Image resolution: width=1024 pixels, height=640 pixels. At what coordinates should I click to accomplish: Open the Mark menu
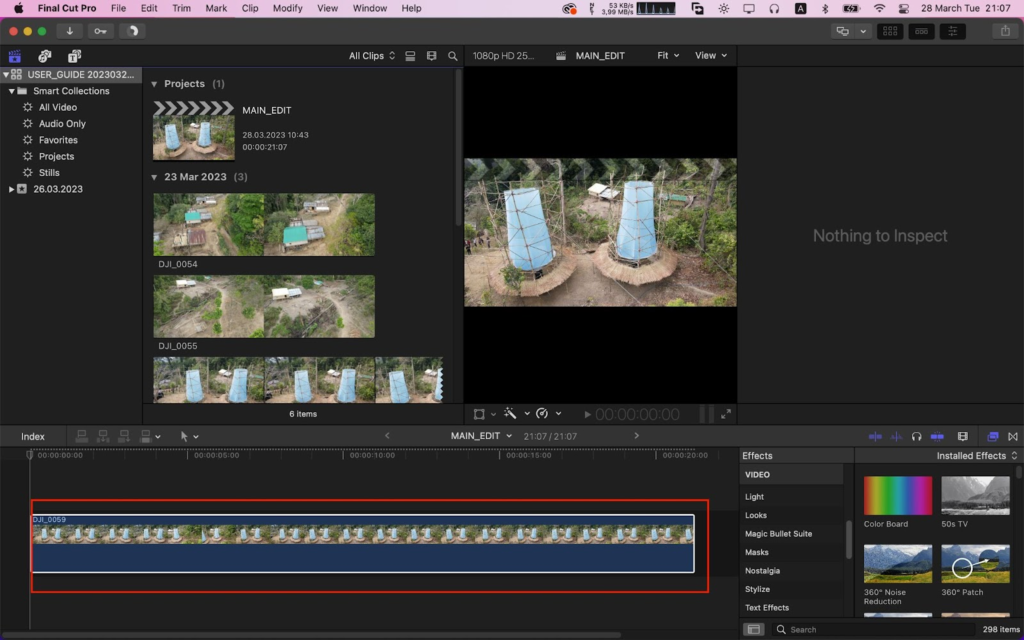(x=216, y=8)
